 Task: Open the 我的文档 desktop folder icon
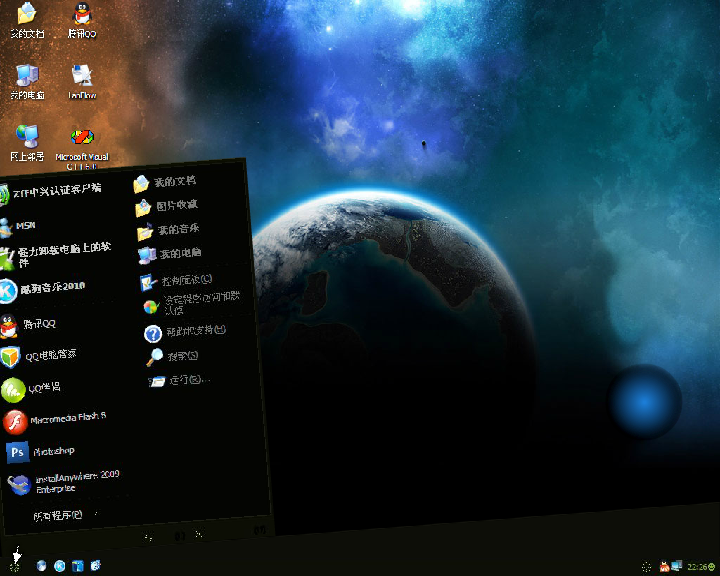tap(27, 19)
